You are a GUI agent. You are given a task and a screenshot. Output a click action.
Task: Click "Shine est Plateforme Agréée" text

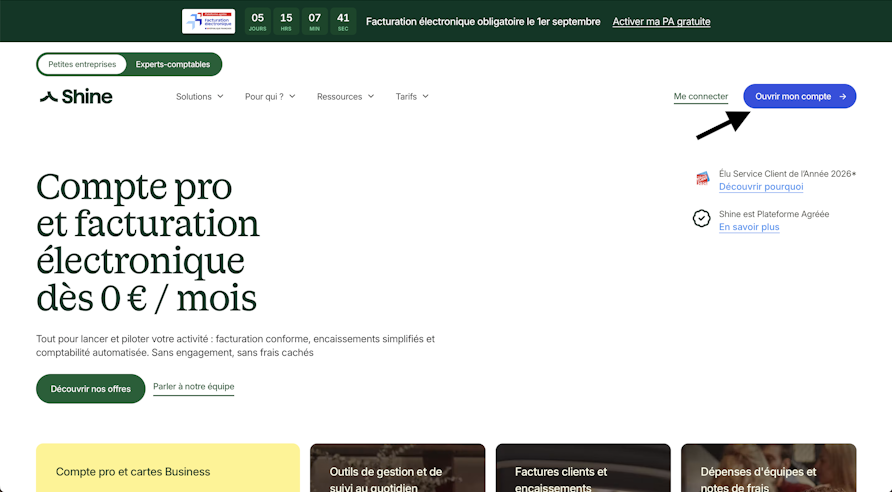774,214
